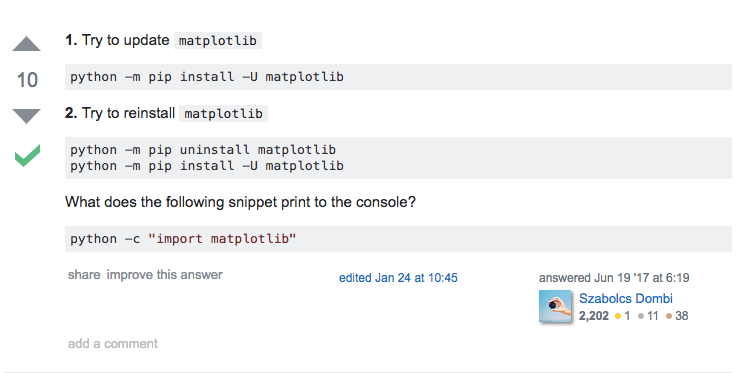740x373 pixels.
Task: Click the green accepted answer checkmark
Action: [x=27, y=155]
